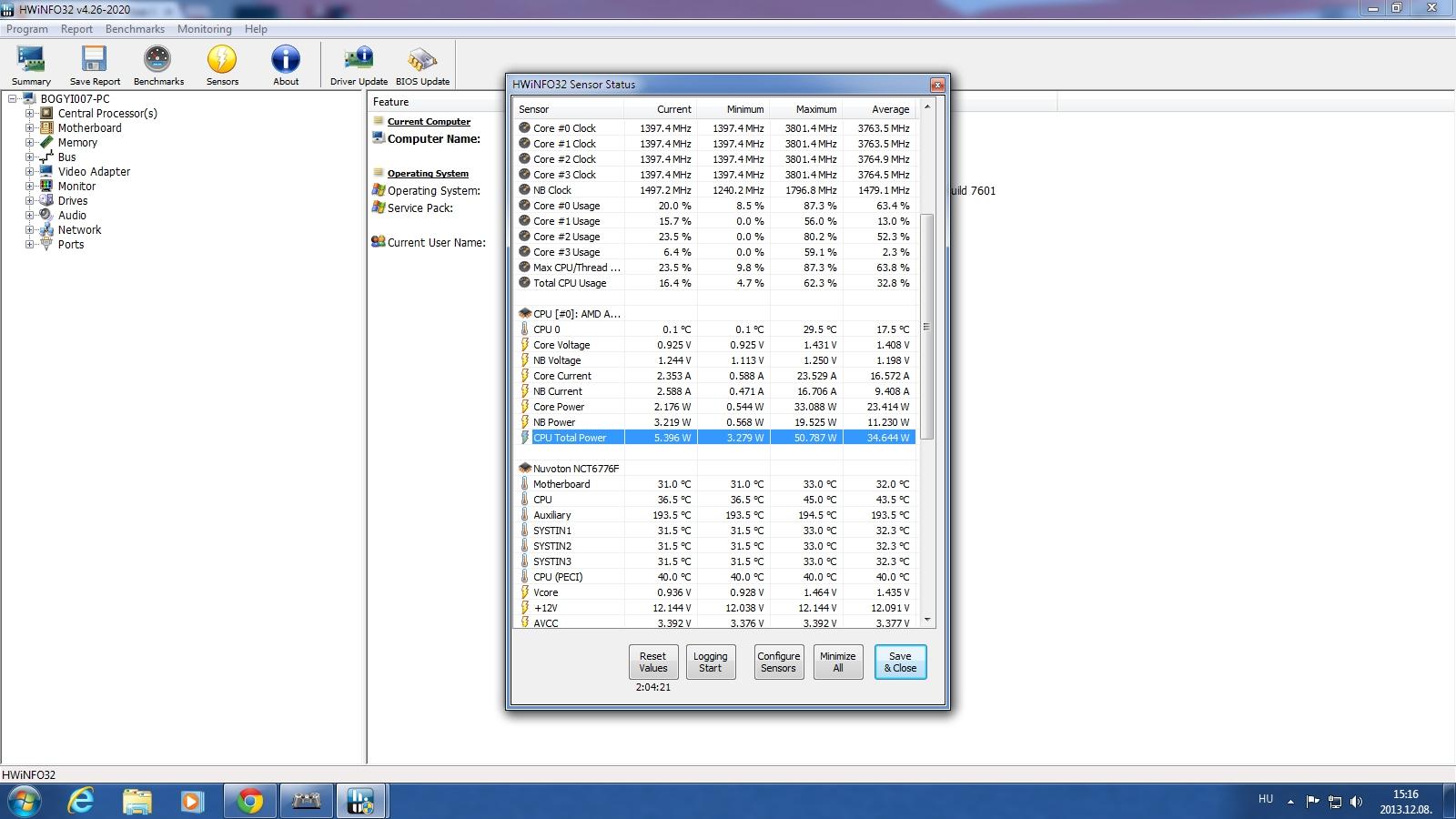Open the Windows Start menu

pos(25,802)
